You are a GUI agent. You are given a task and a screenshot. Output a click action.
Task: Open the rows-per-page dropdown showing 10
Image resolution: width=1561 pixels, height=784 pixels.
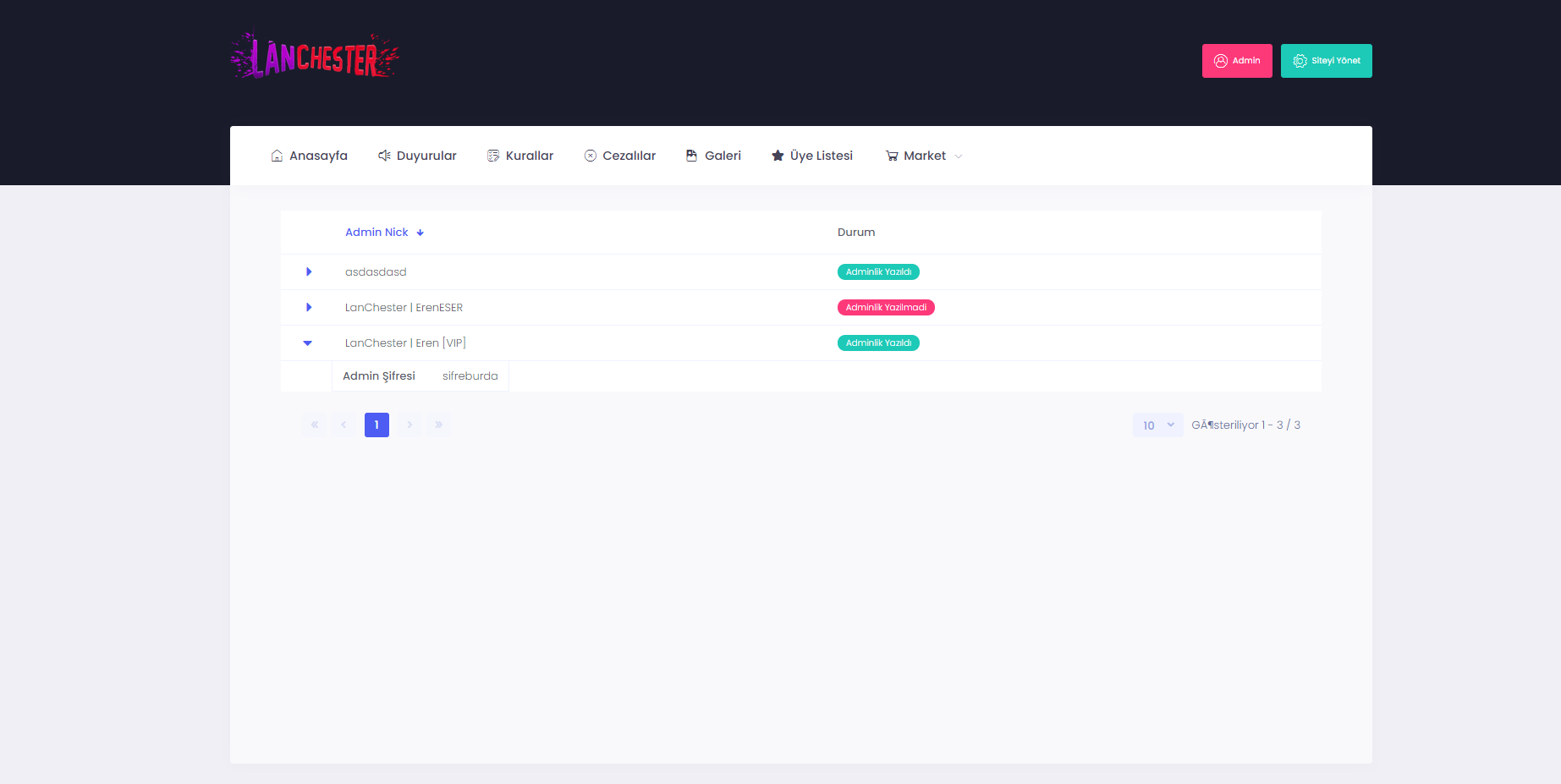[1157, 425]
